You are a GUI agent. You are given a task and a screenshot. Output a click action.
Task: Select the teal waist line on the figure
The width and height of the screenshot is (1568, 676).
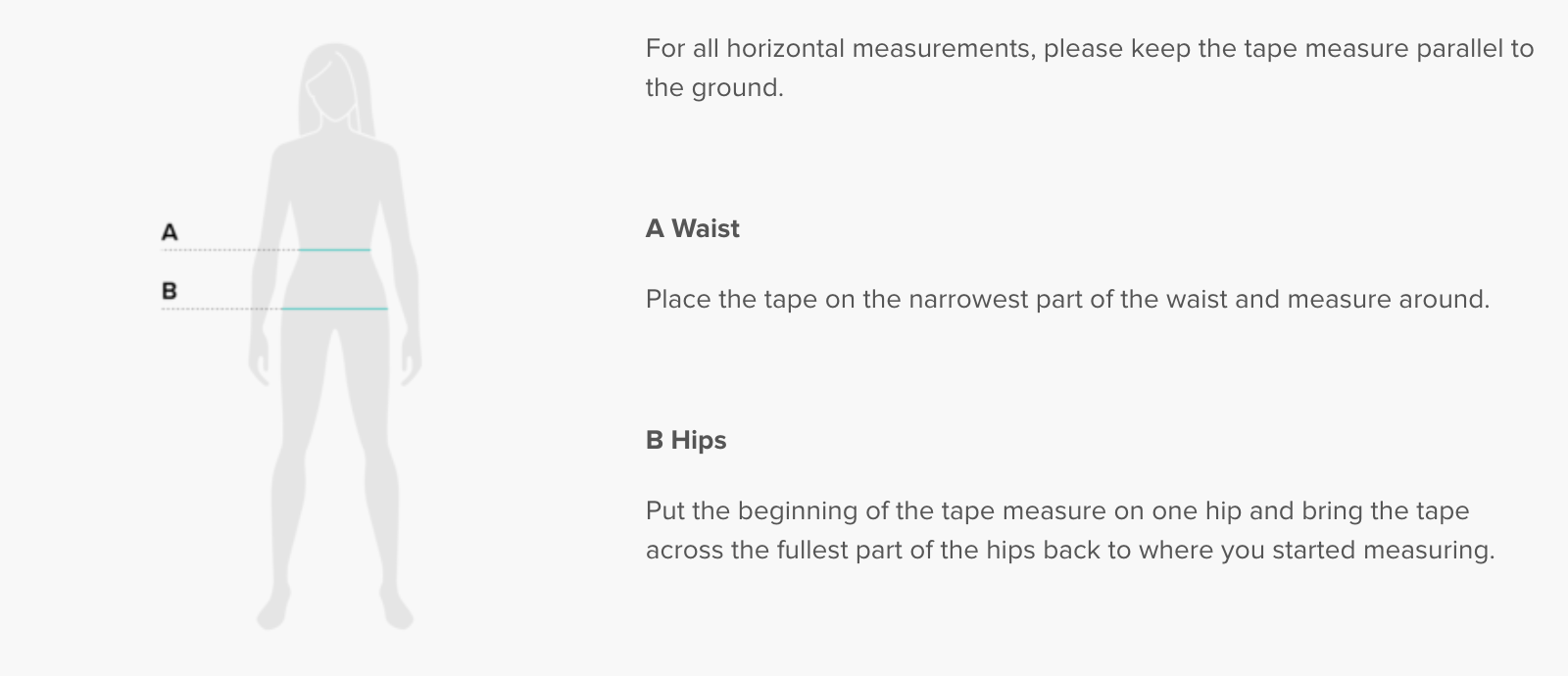334,250
